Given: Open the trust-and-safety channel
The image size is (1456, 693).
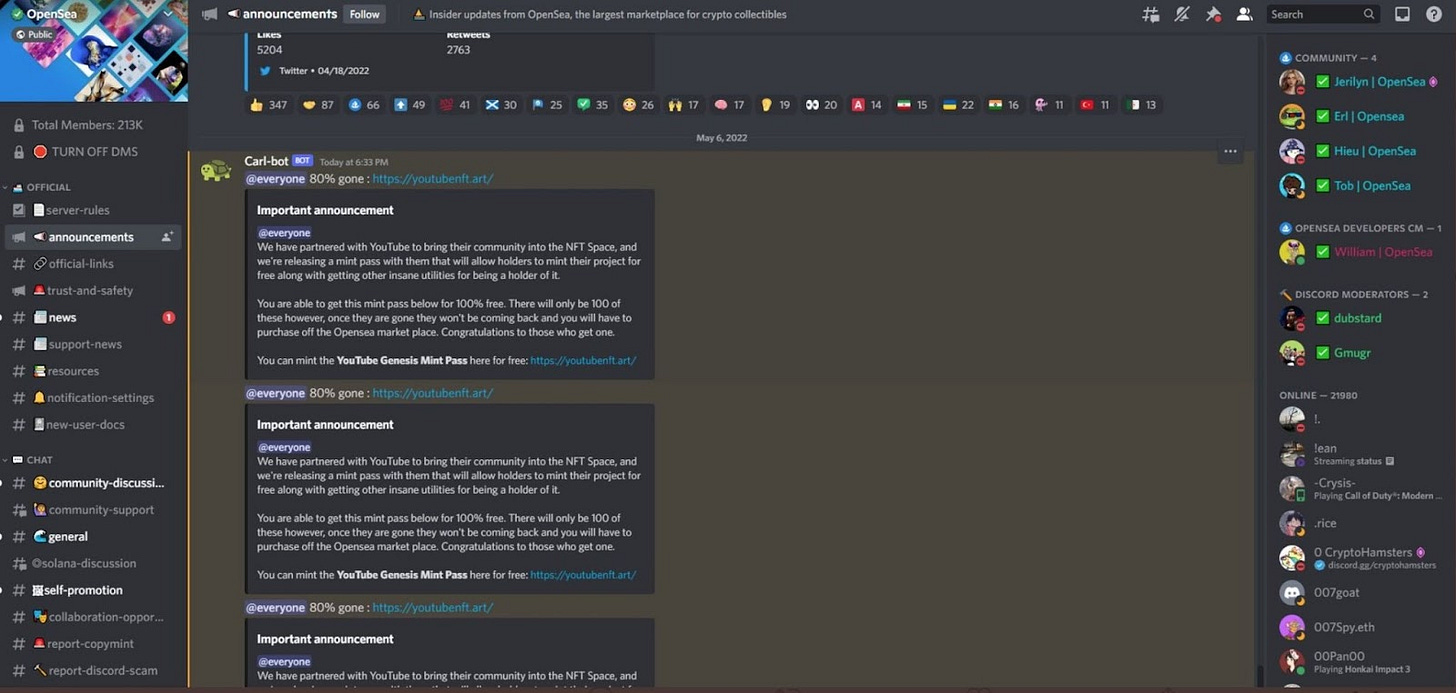Looking at the screenshot, I should (x=93, y=291).
